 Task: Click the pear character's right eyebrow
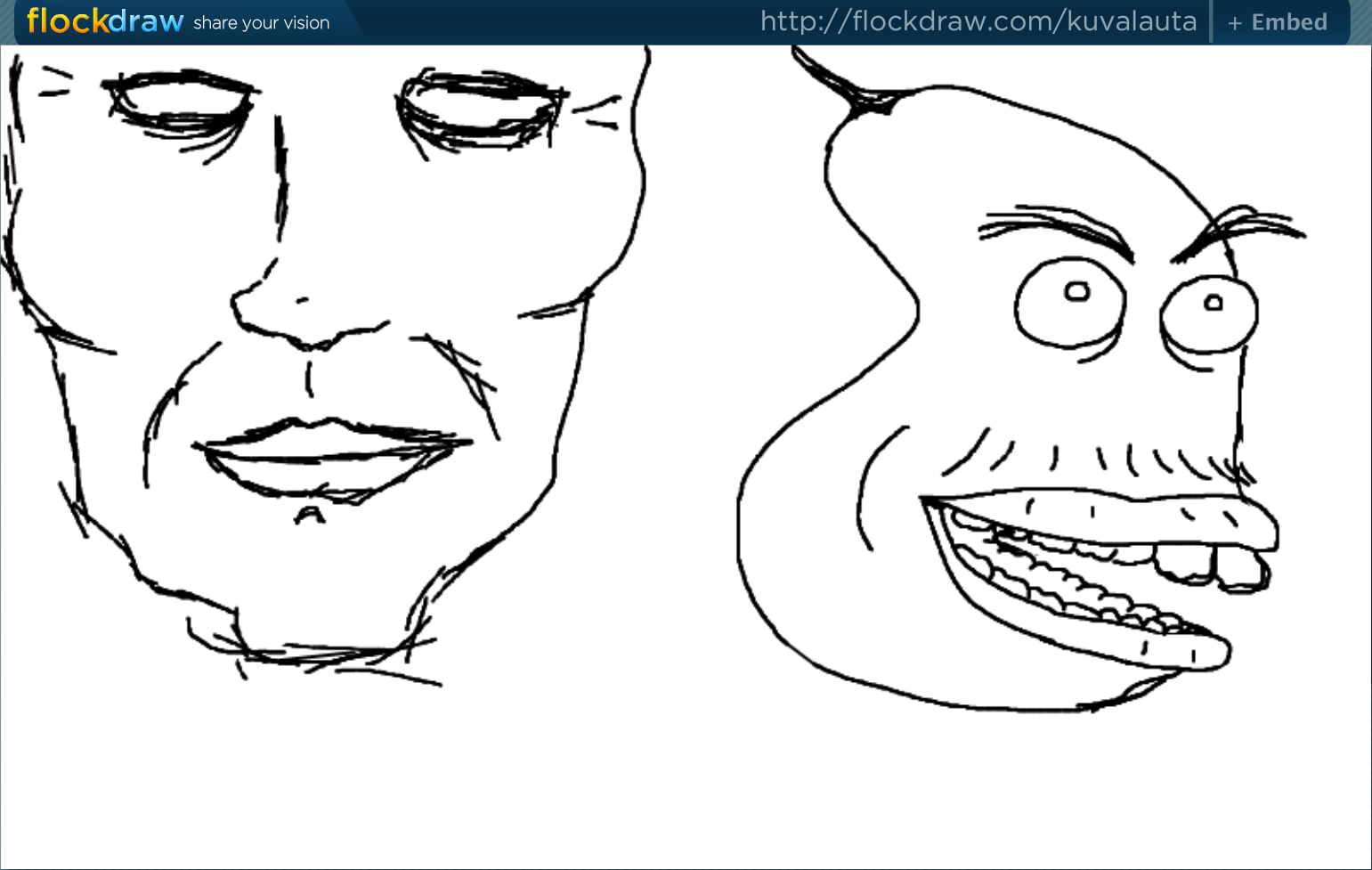(x=1238, y=229)
